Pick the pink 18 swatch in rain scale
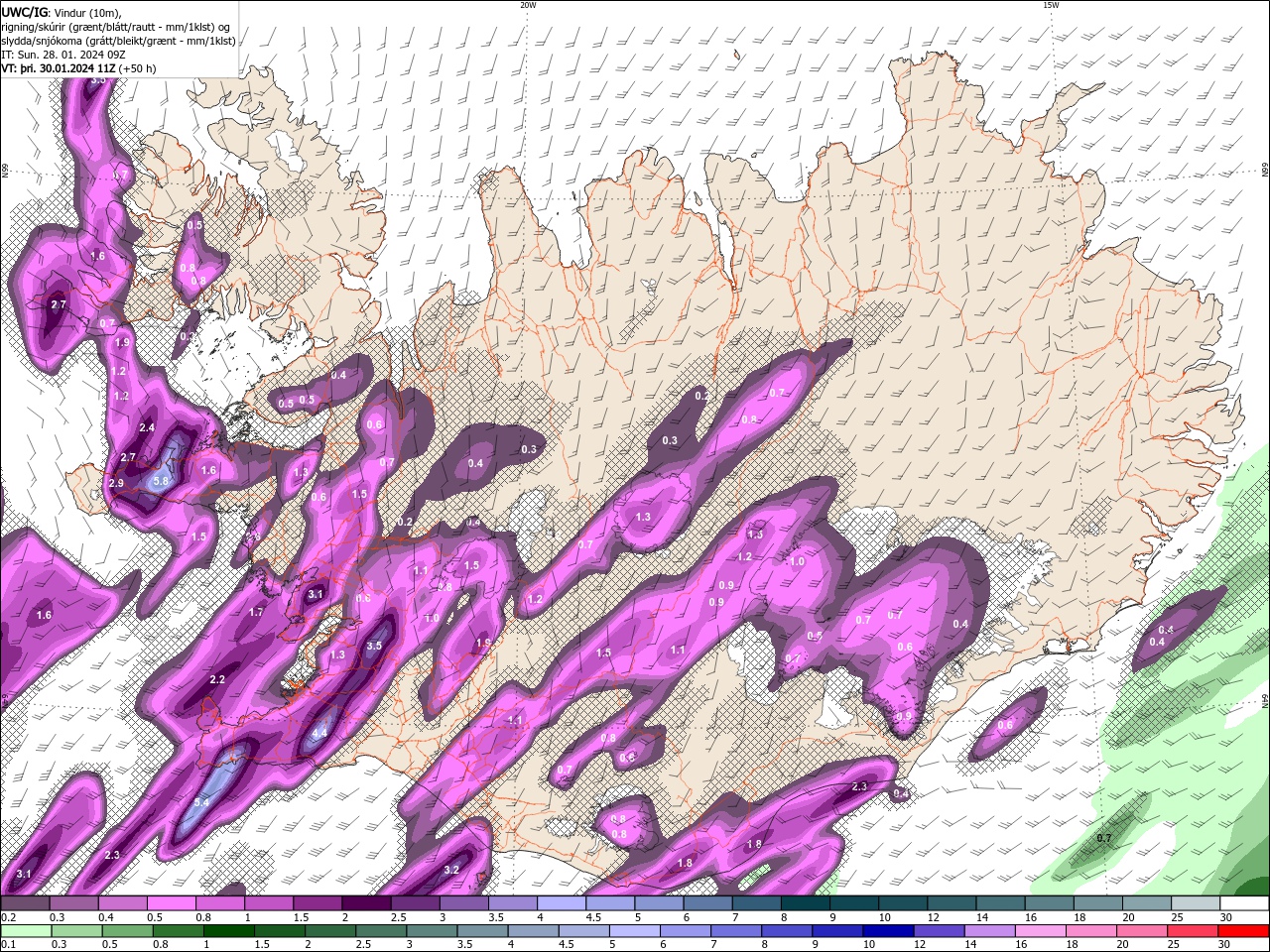 pos(1091,931)
